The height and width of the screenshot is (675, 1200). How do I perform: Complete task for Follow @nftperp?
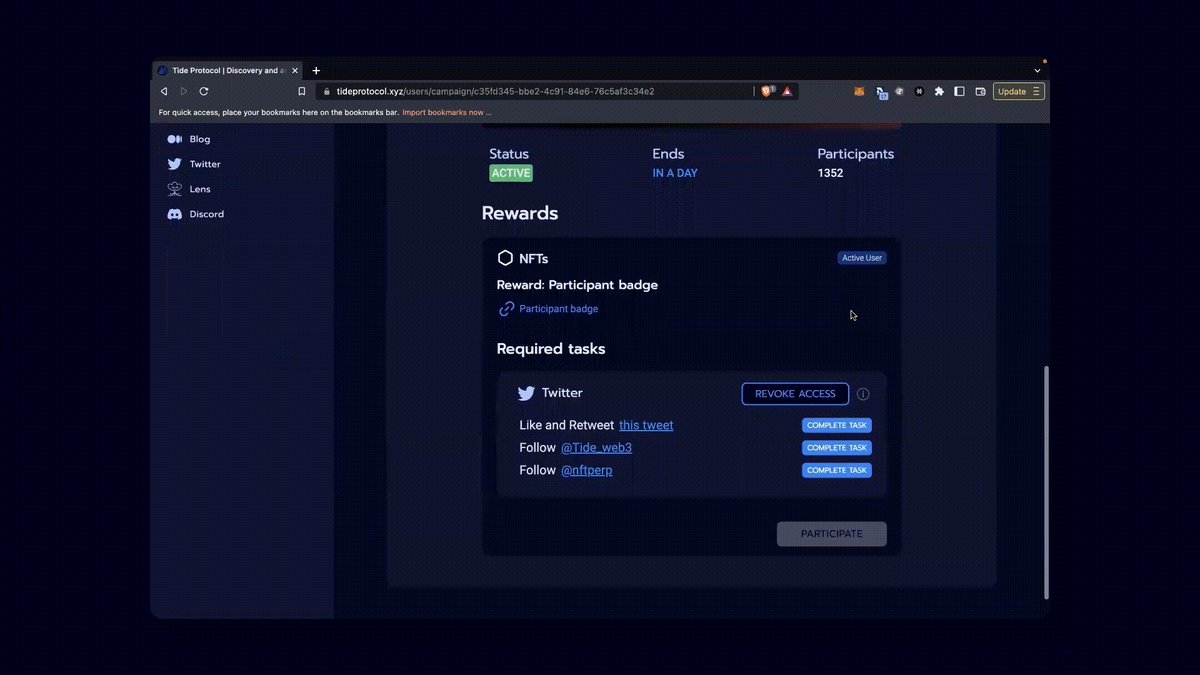click(837, 470)
